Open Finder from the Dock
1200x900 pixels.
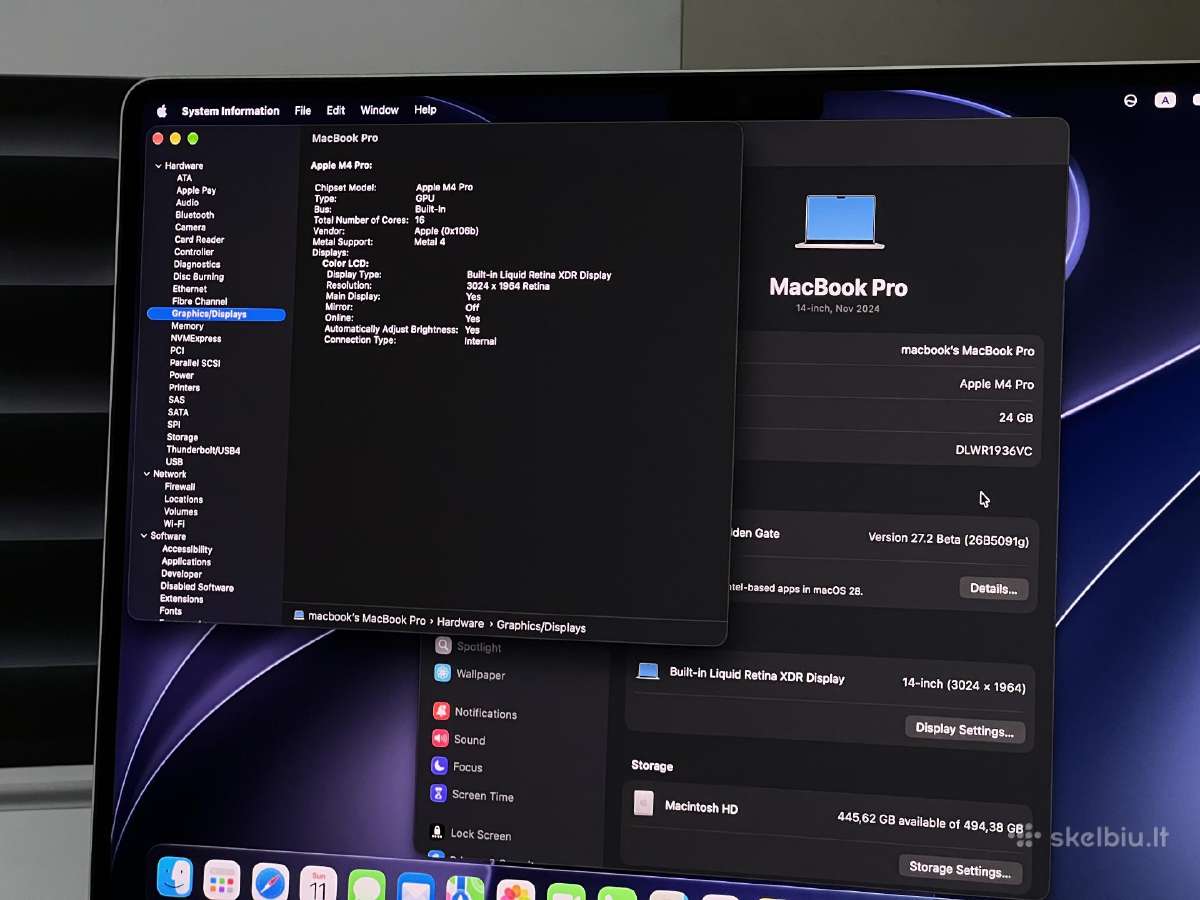click(x=175, y=877)
